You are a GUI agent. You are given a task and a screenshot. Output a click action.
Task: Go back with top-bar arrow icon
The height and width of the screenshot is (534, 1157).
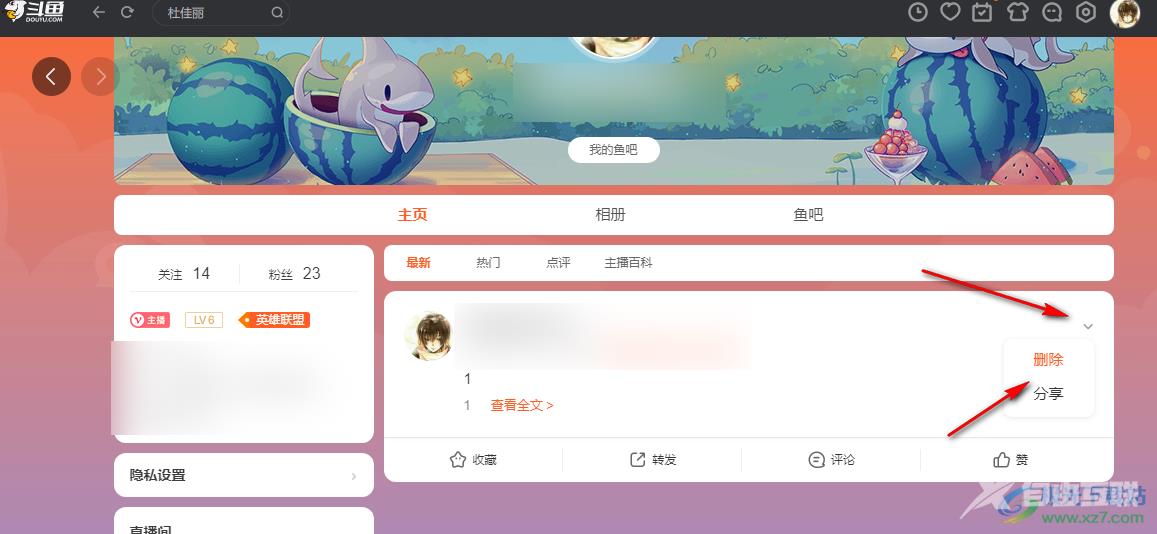pos(98,13)
